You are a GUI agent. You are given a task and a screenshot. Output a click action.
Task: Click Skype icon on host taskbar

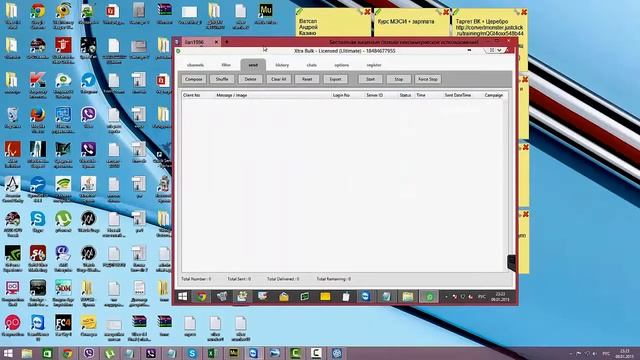click(192, 353)
